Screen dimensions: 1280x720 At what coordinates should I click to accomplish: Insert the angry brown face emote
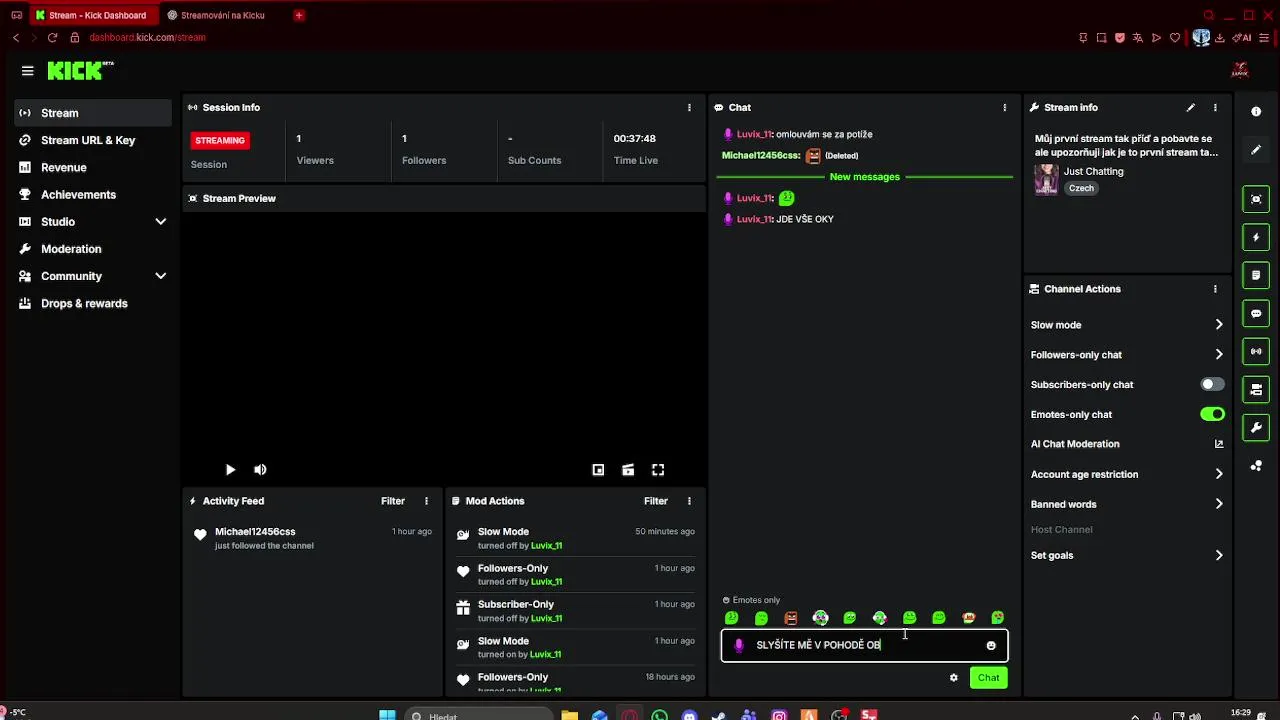click(x=791, y=618)
